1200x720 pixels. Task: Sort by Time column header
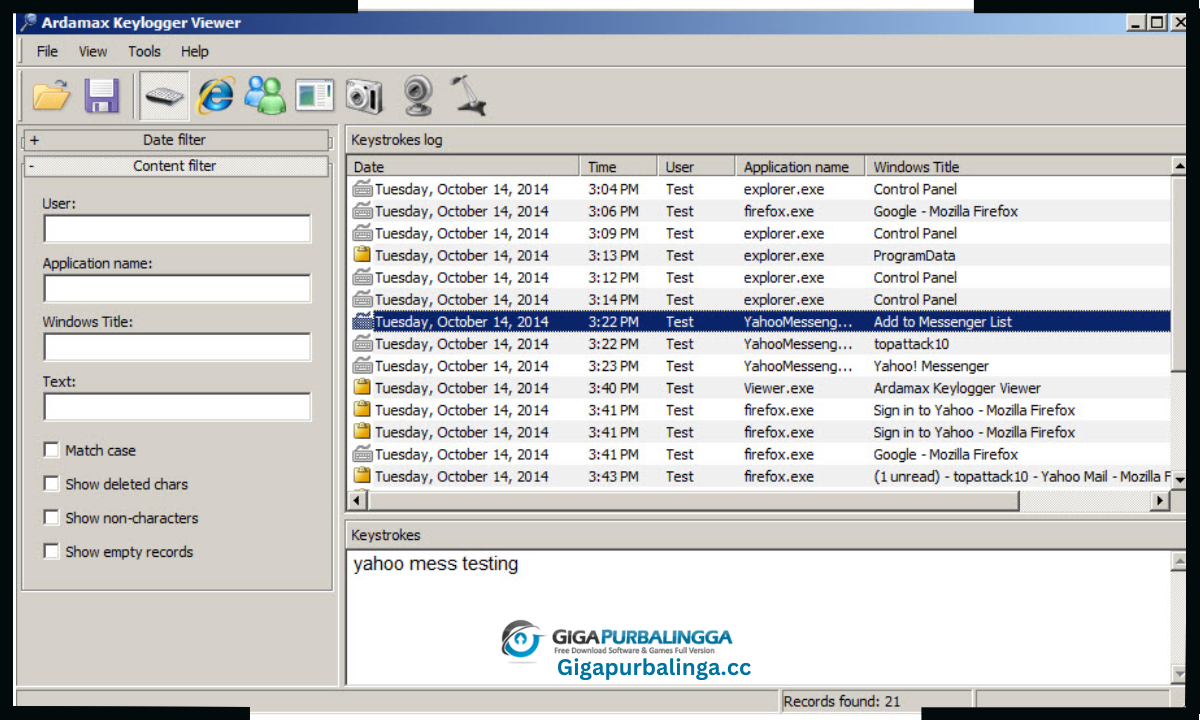pyautogui.click(x=619, y=167)
